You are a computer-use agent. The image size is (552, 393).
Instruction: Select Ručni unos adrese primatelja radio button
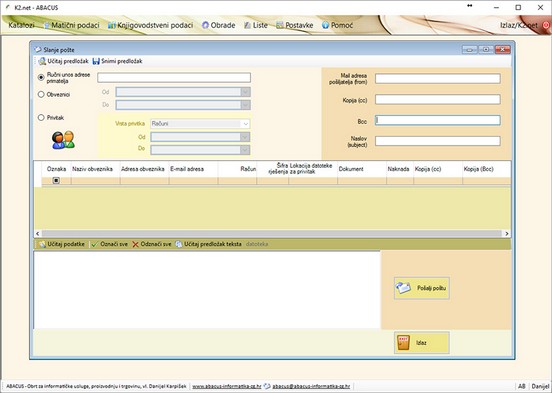pyautogui.click(x=41, y=77)
